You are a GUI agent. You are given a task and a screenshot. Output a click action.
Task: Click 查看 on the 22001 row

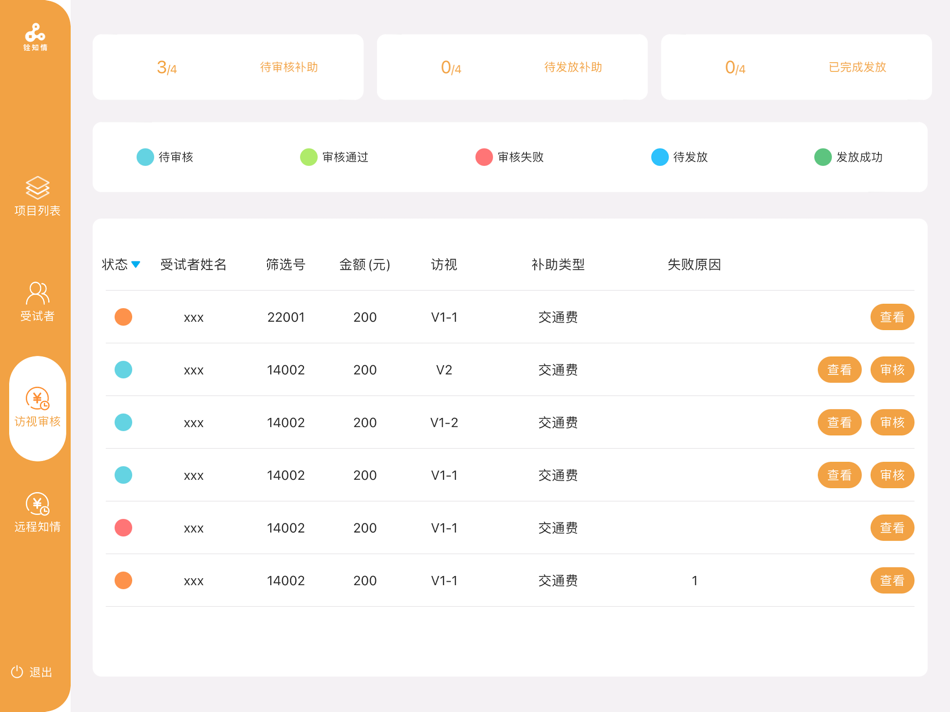pyautogui.click(x=891, y=317)
